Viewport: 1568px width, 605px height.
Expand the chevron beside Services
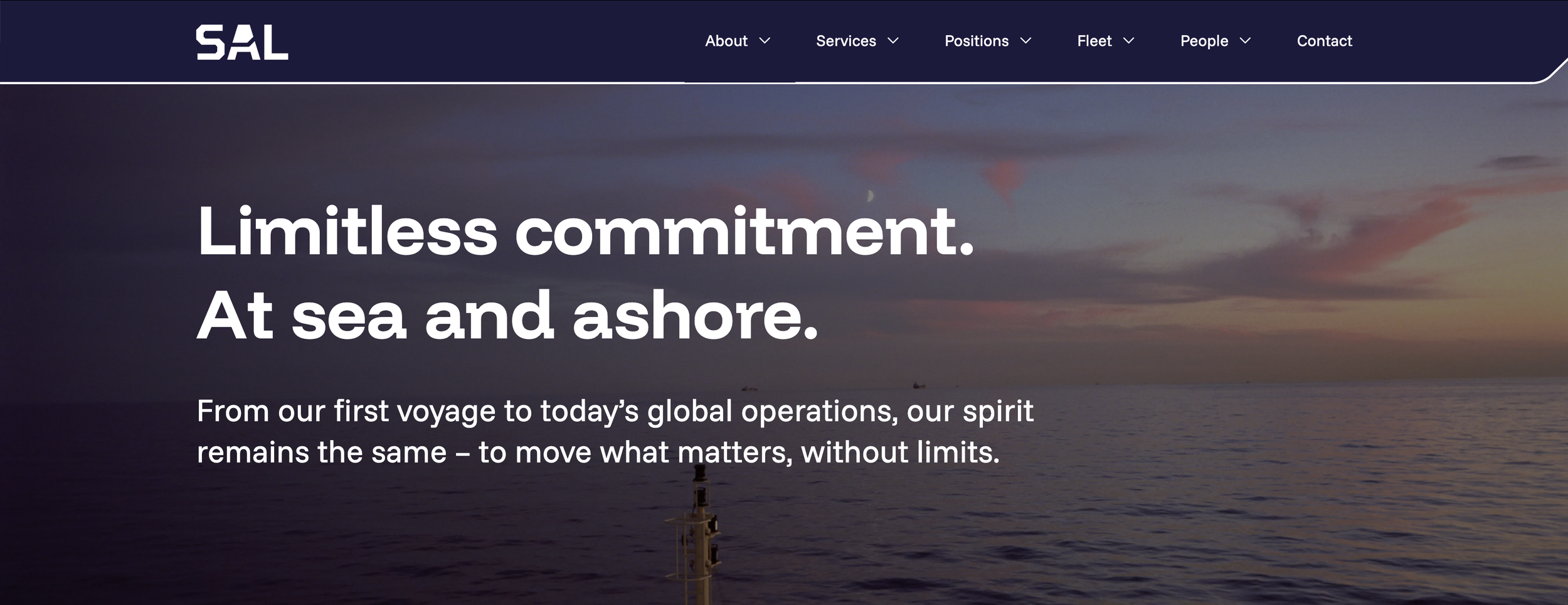[x=893, y=41]
